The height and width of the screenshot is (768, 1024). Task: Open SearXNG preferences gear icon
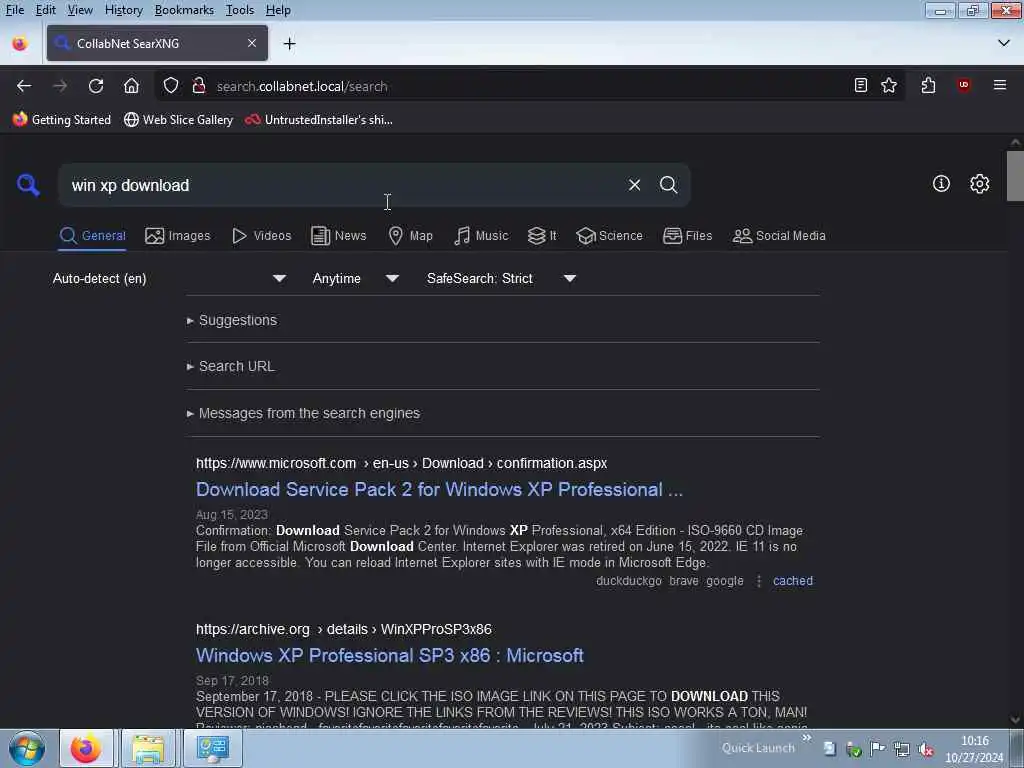coord(979,184)
